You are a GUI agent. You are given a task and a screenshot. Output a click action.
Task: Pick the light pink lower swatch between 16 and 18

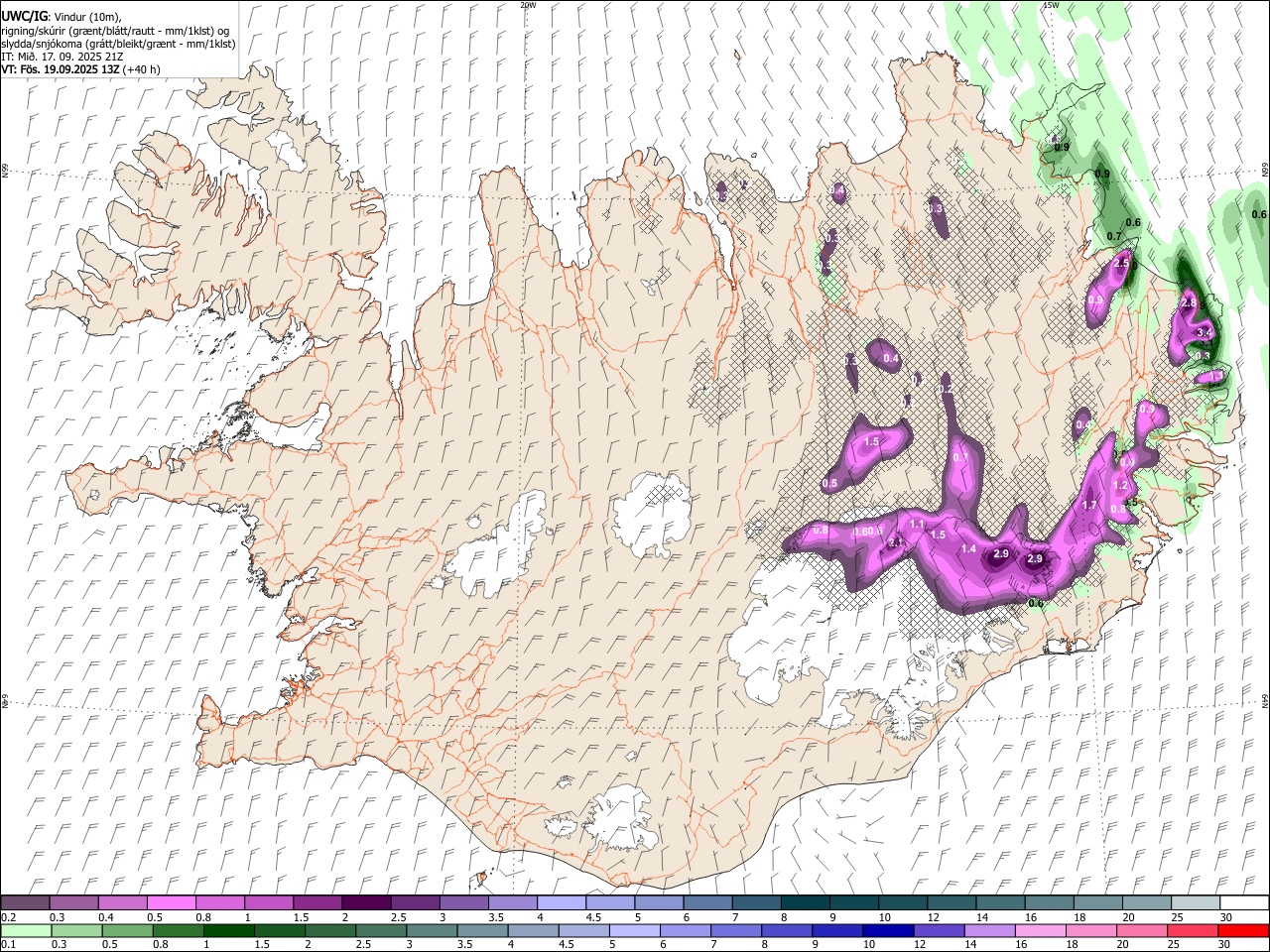pyautogui.click(x=1041, y=931)
